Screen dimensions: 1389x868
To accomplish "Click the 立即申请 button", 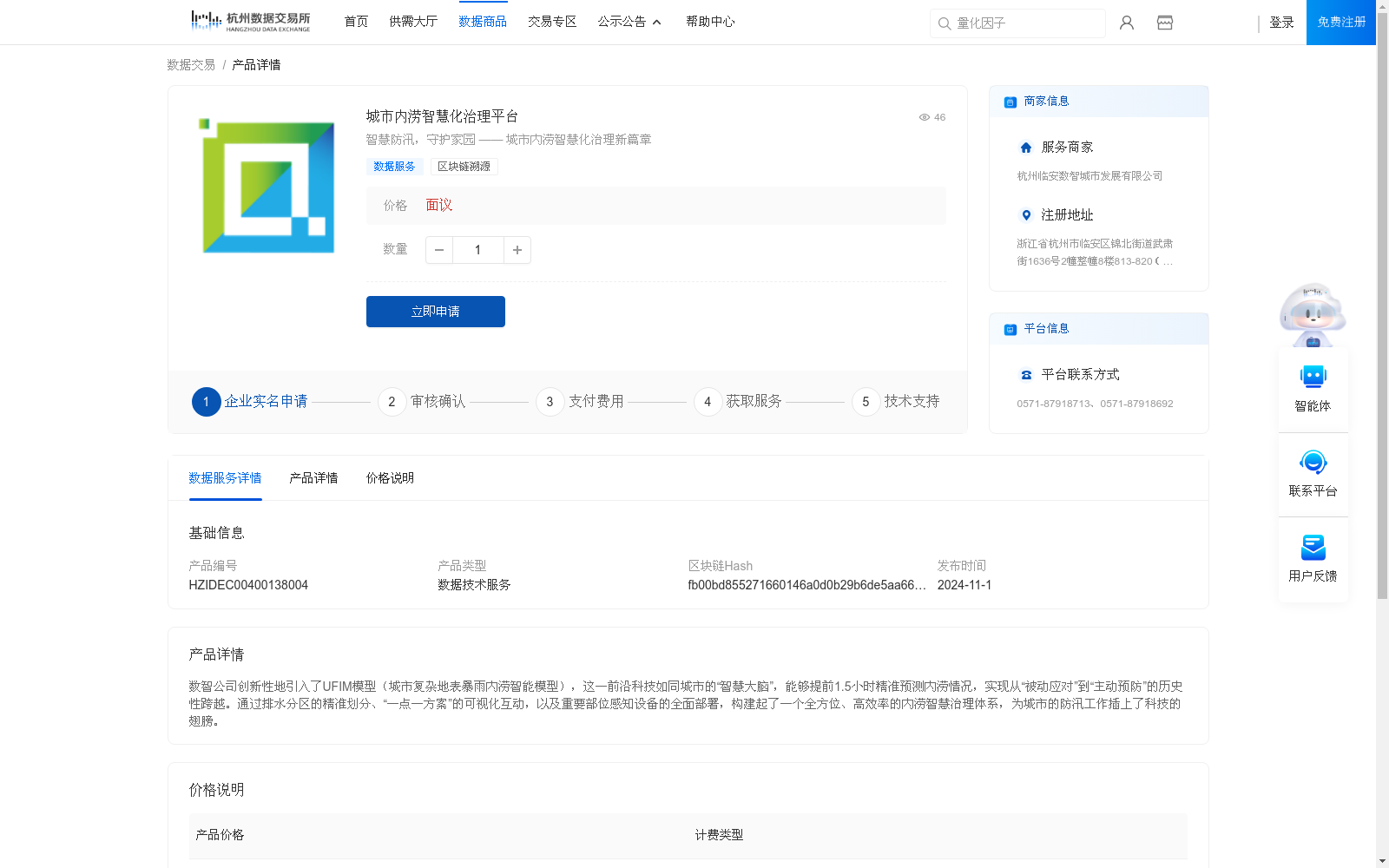I will (436, 312).
